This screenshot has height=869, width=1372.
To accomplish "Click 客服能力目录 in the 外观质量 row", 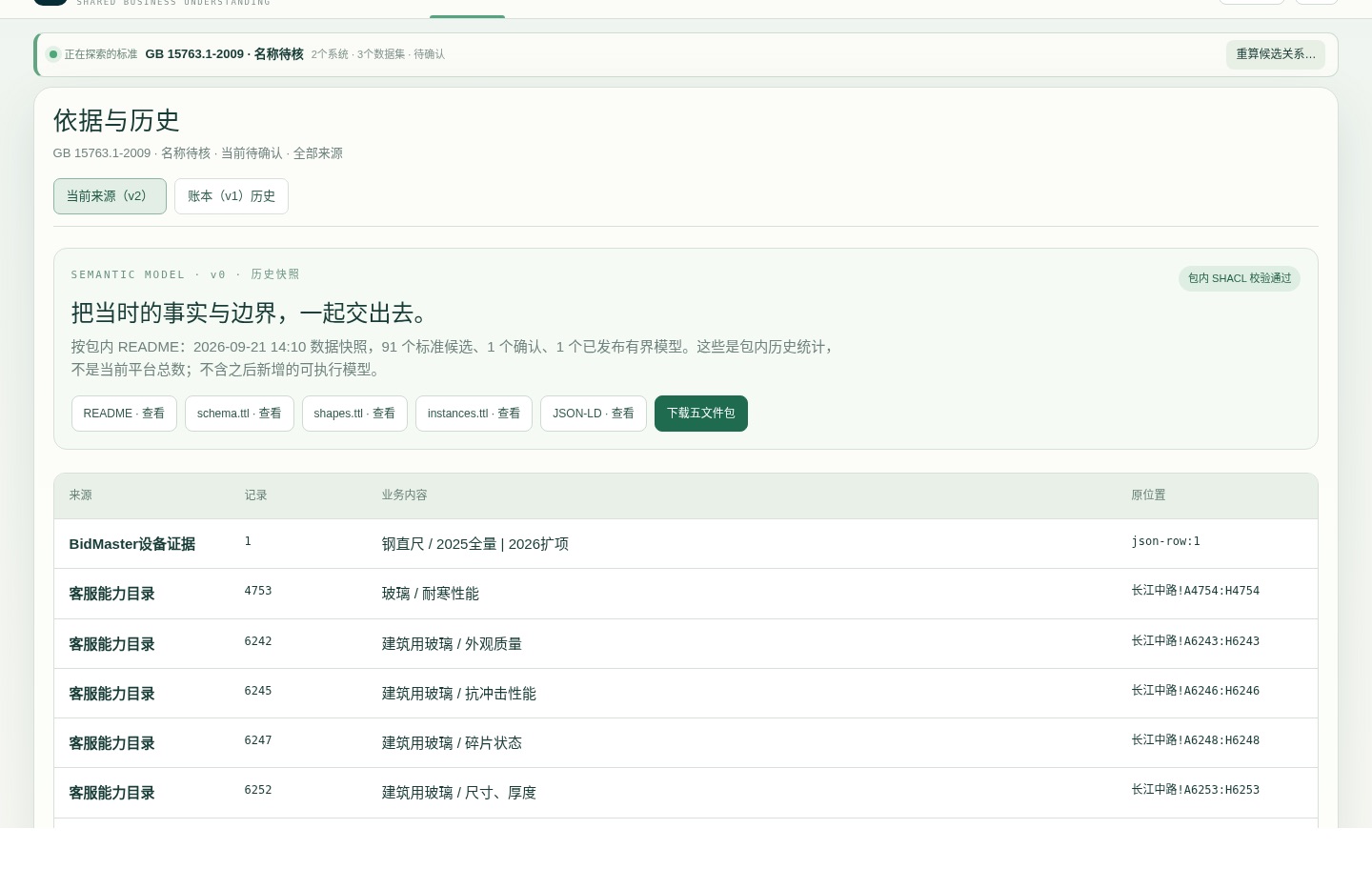I will point(112,644).
